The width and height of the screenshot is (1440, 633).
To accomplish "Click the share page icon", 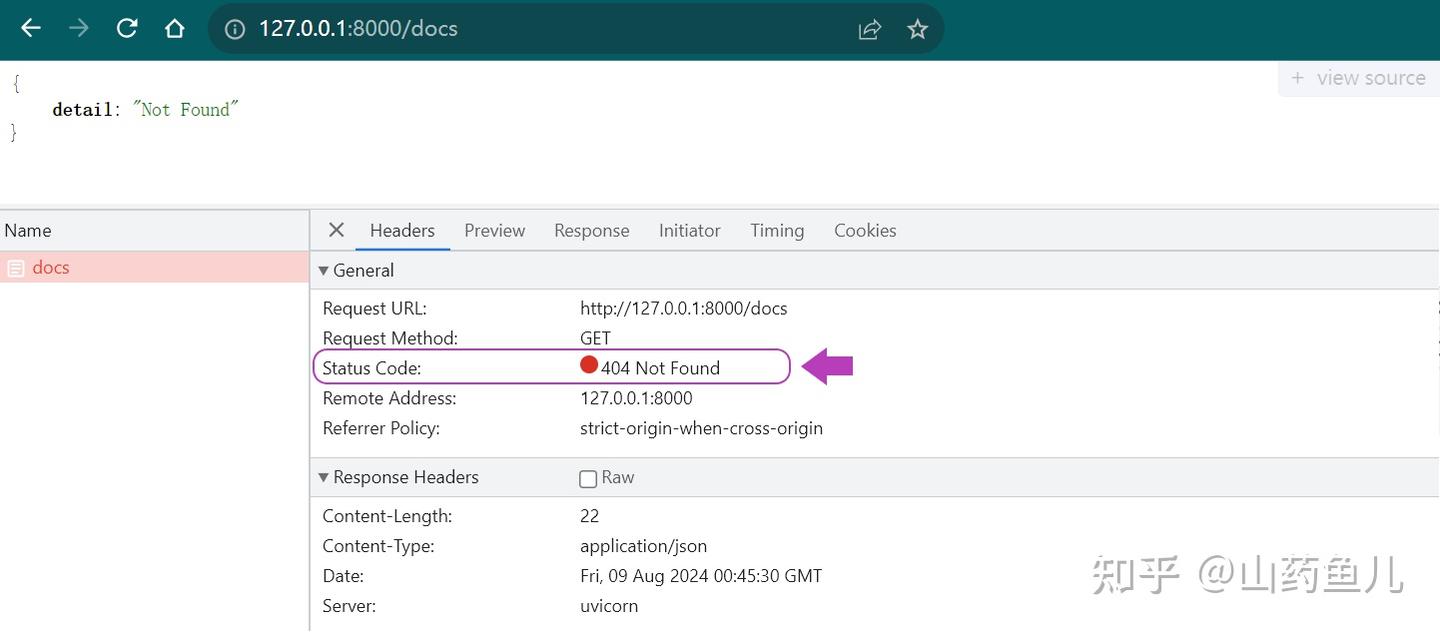I will click(x=869, y=29).
